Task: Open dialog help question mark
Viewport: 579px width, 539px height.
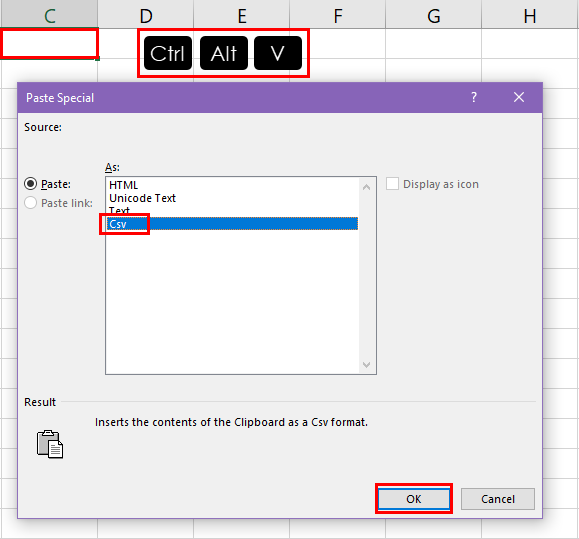Action: pyautogui.click(x=474, y=97)
